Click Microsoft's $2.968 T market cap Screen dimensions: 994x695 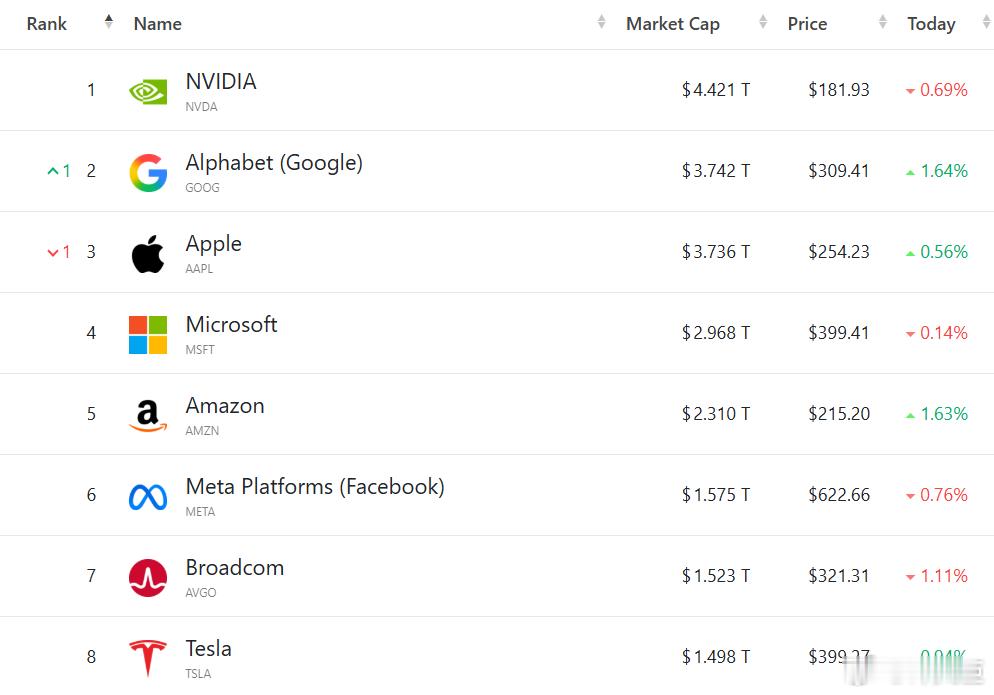point(716,333)
